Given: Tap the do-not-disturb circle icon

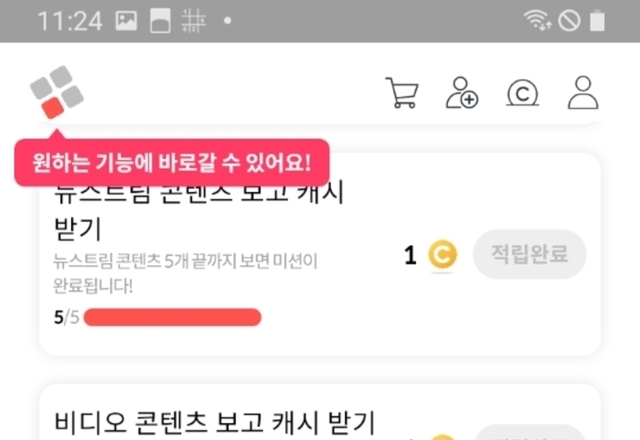Looking at the screenshot, I should [x=570, y=21].
